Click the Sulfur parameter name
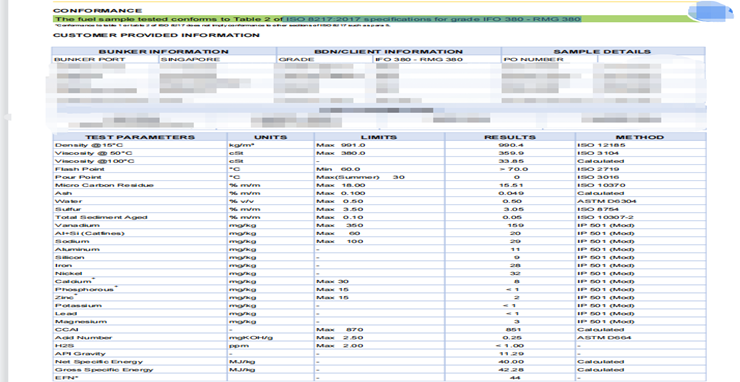This screenshot has width=740, height=382. click(68, 209)
